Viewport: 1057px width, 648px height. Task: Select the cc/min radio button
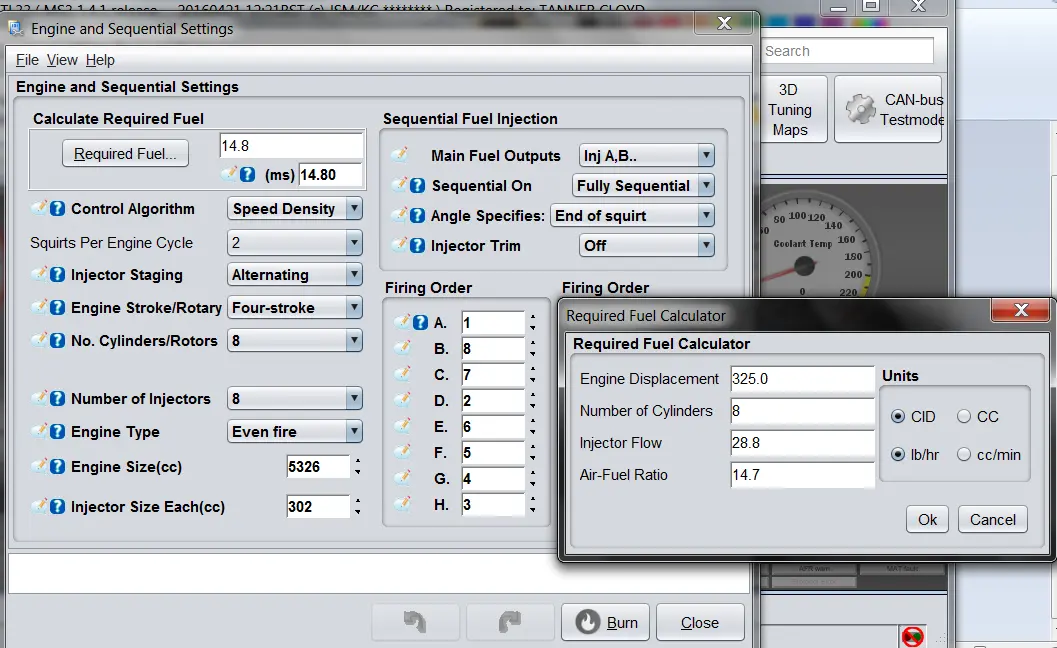click(964, 454)
